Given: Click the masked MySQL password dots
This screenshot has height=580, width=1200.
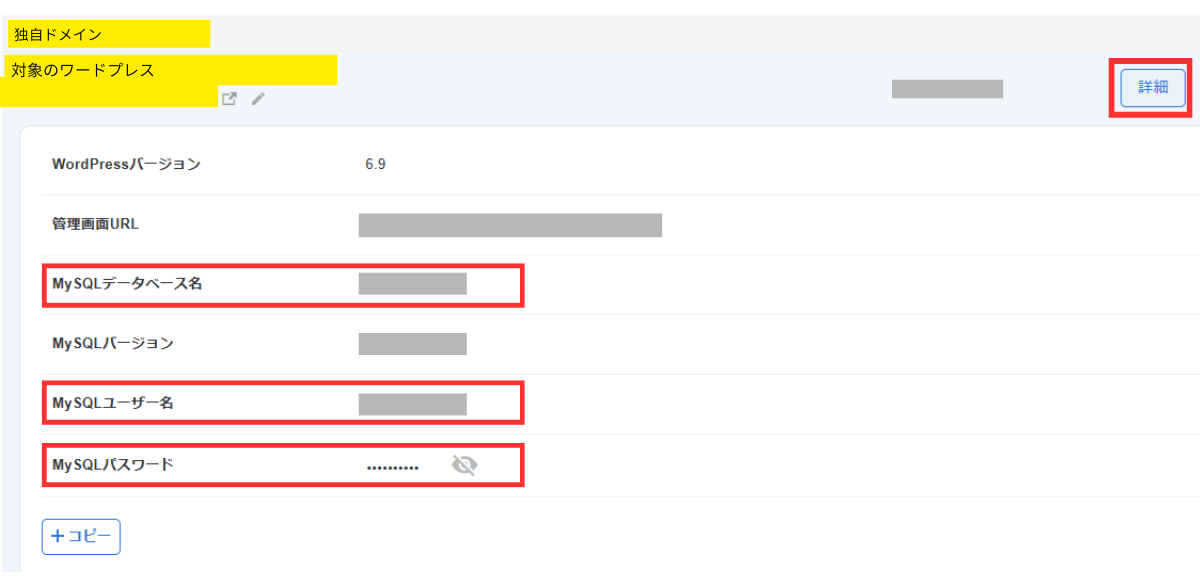Looking at the screenshot, I should (393, 467).
